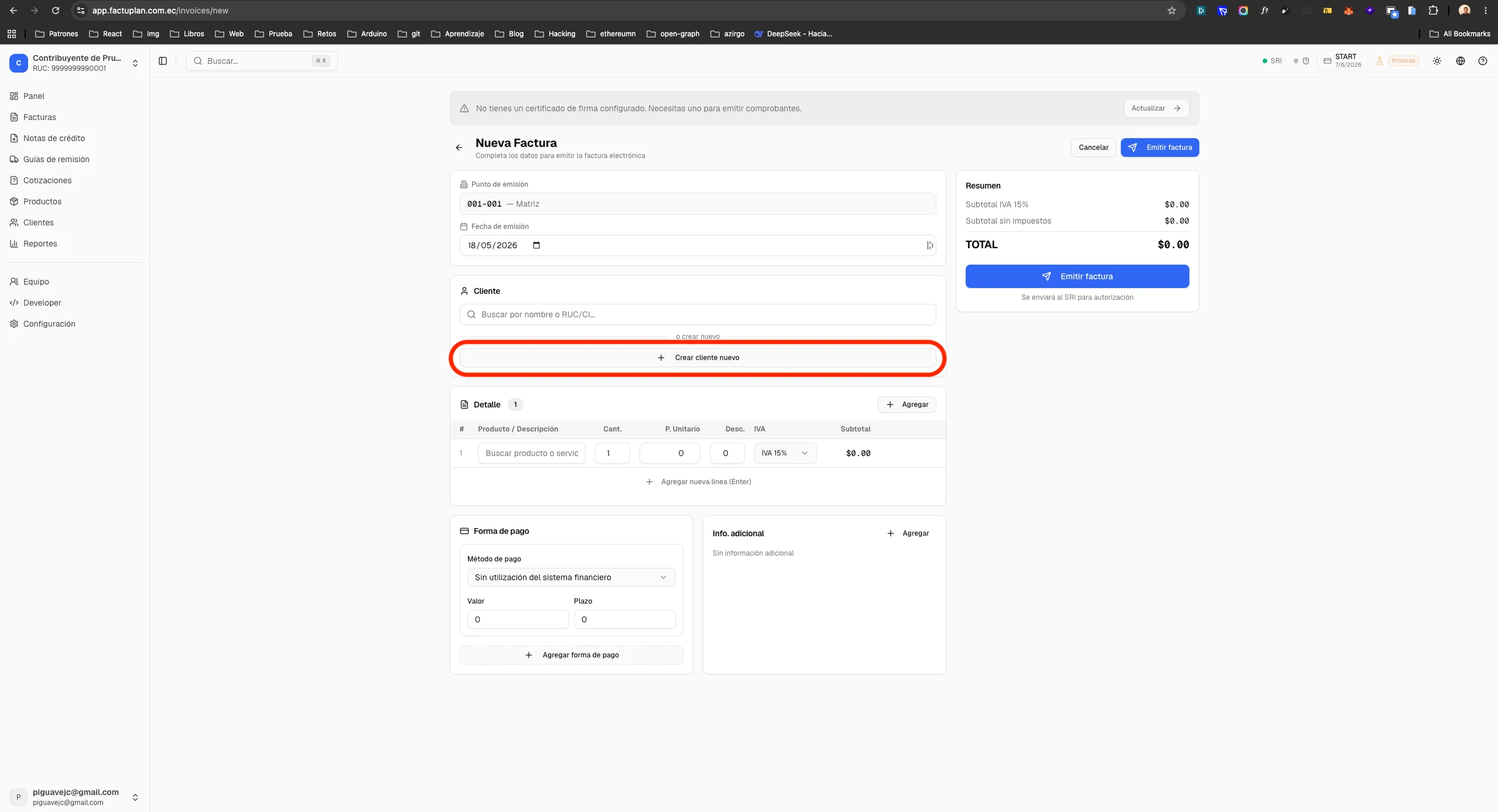
Task: Switch the light/dark theme sun icon
Action: tap(1437, 61)
